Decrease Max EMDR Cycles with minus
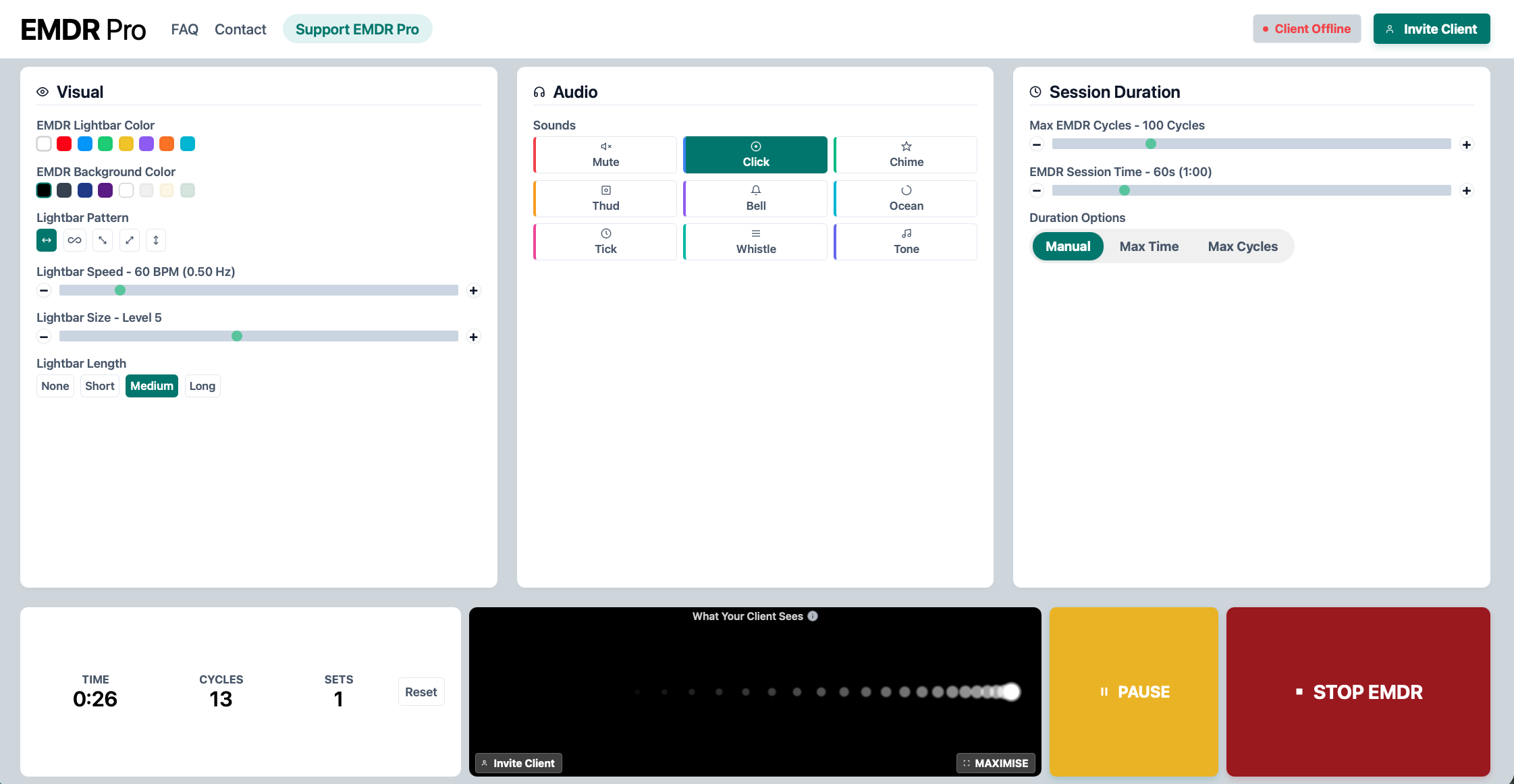 click(1037, 144)
